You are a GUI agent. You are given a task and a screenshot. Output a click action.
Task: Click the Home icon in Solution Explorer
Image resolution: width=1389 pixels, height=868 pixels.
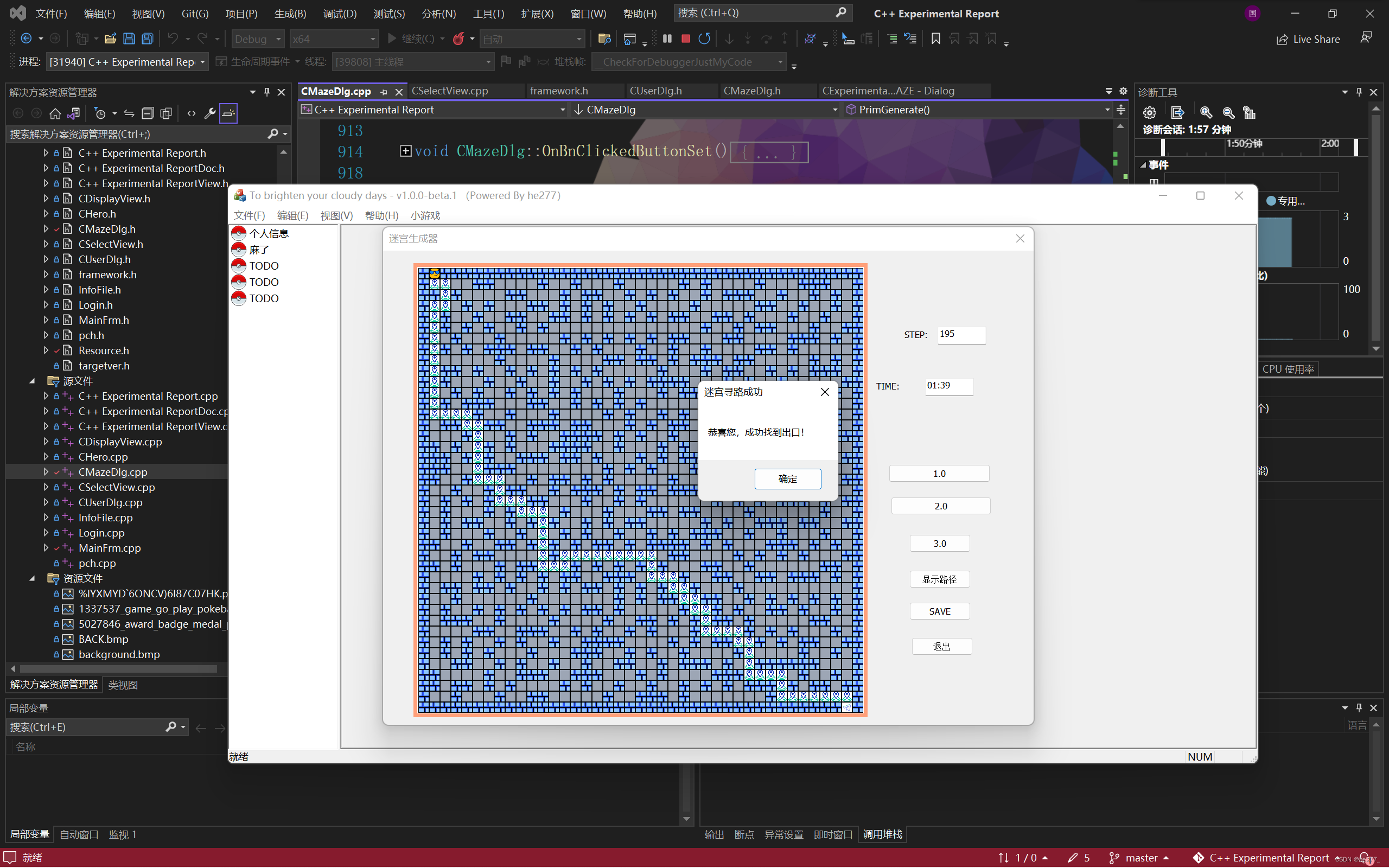pyautogui.click(x=55, y=113)
